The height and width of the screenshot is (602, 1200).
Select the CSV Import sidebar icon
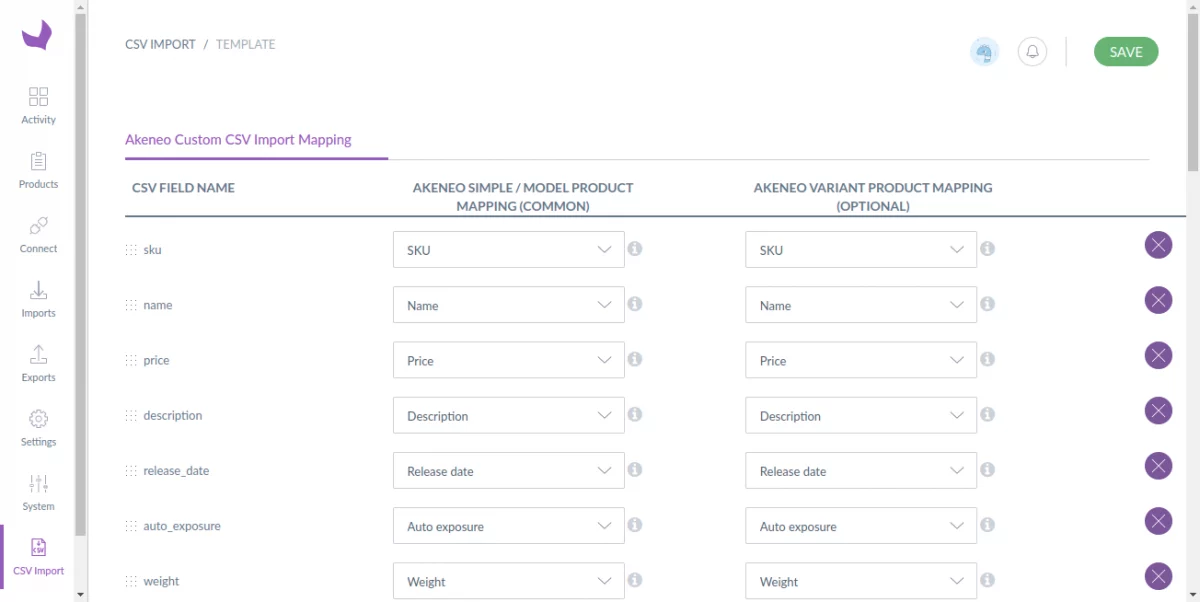[38, 555]
